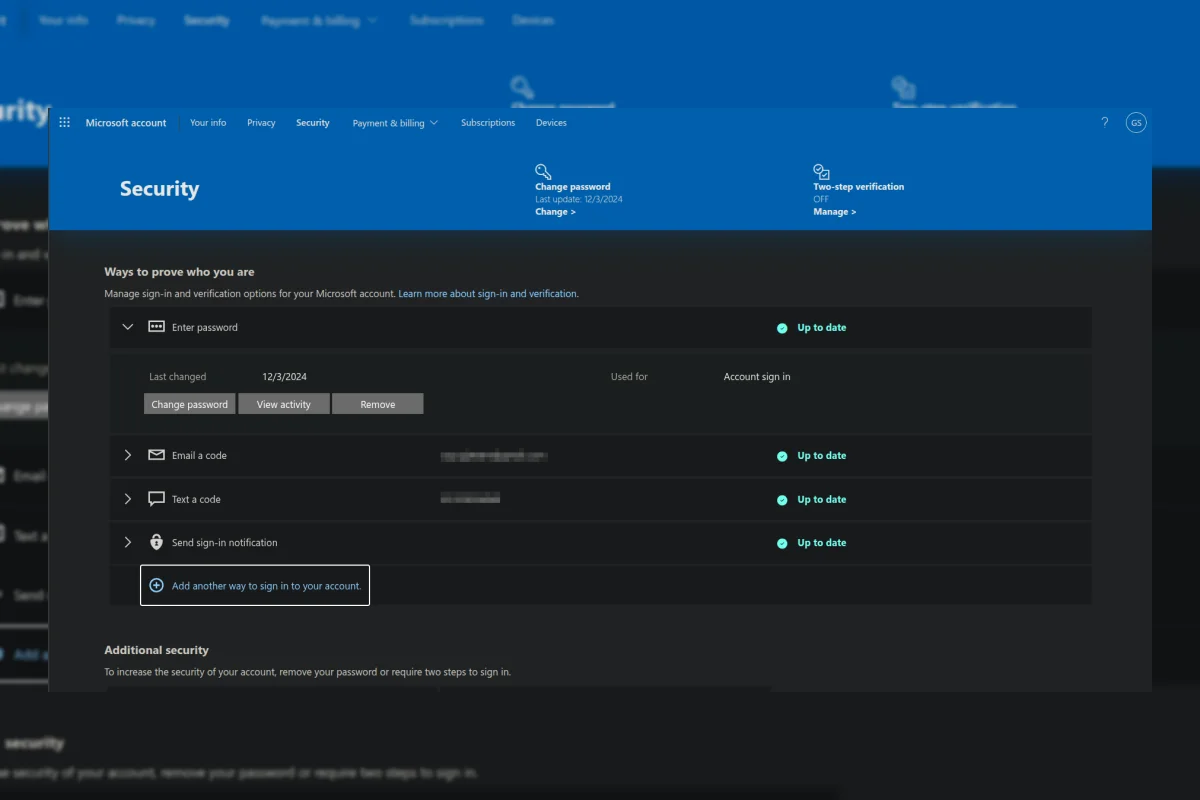Click the Two-step verification heading text
The image size is (1200, 800).
tap(859, 187)
